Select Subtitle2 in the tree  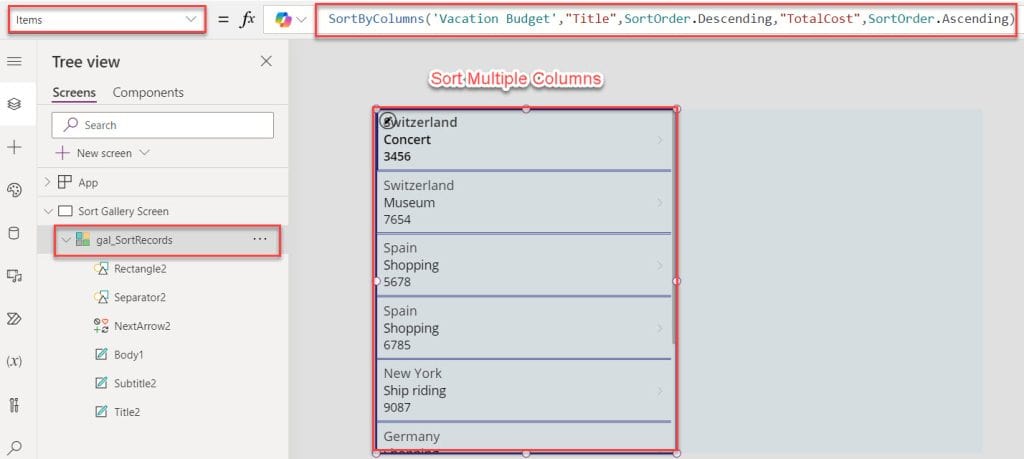coord(135,383)
